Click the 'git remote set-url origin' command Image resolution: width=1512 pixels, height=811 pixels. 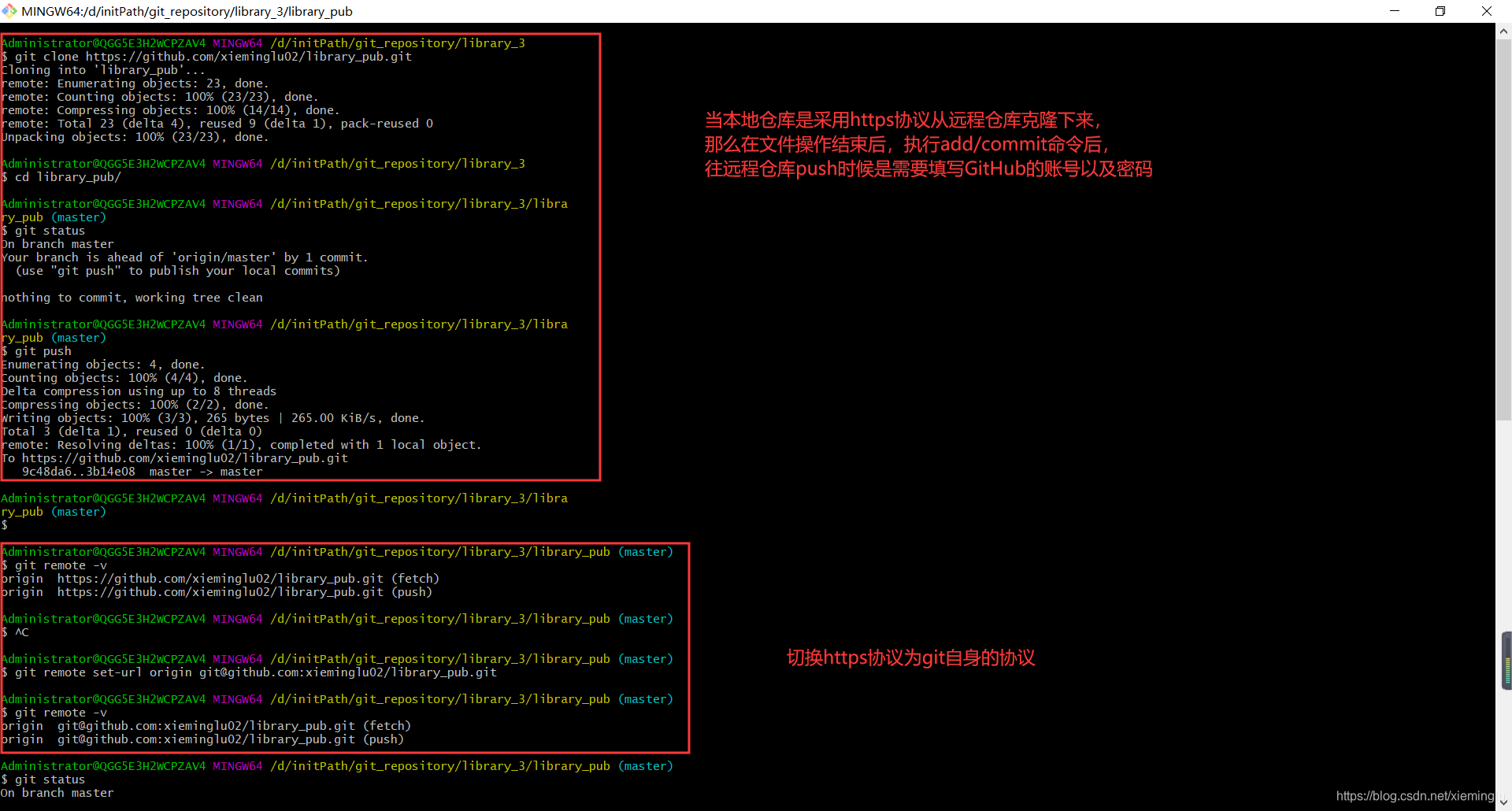coord(249,672)
